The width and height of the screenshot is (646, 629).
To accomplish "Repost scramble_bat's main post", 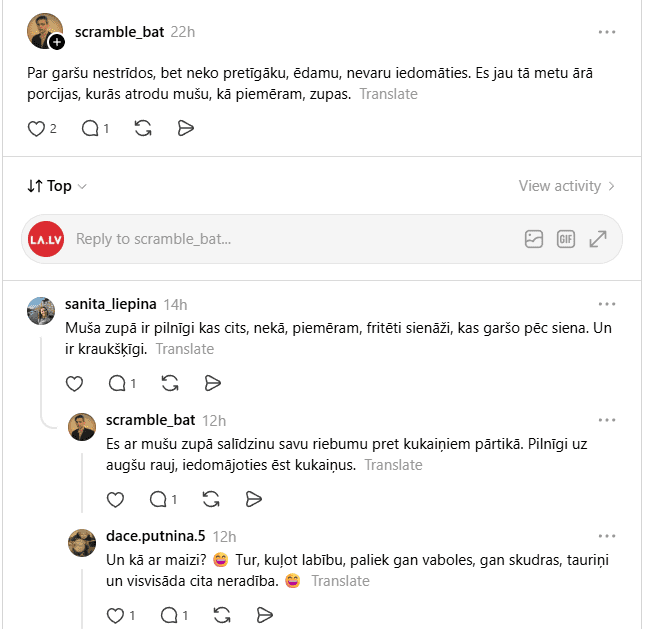I will [x=143, y=128].
